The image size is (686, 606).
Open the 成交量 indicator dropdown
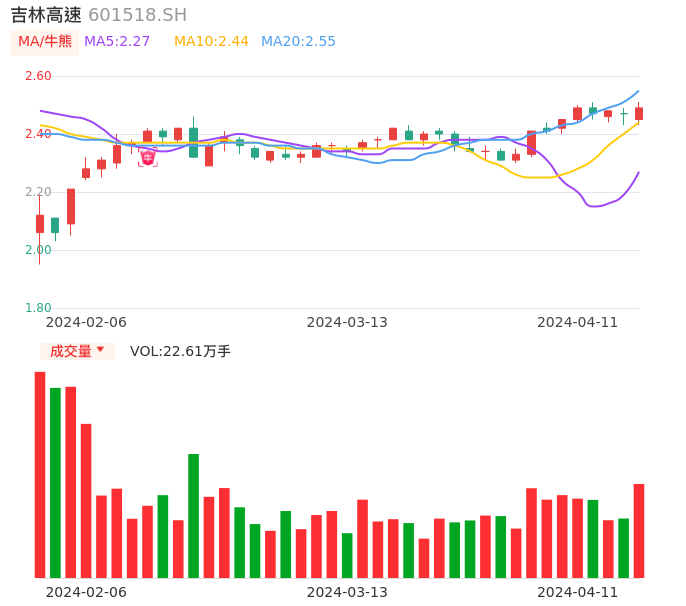[x=77, y=351]
